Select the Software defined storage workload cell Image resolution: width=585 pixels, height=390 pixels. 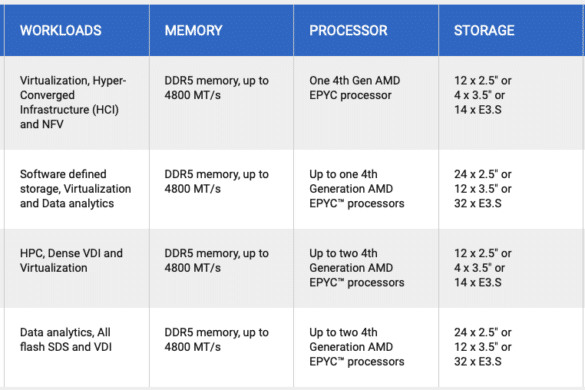coord(75,188)
